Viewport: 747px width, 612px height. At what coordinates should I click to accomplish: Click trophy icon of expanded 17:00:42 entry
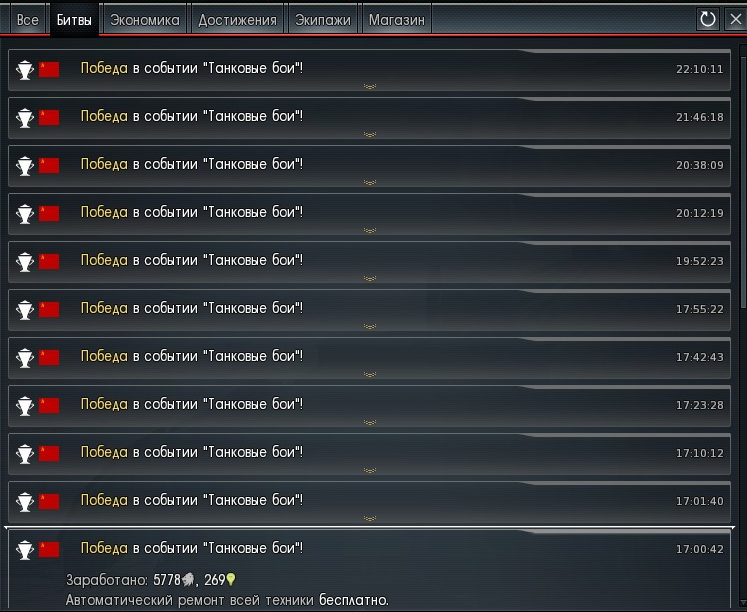coord(25,550)
